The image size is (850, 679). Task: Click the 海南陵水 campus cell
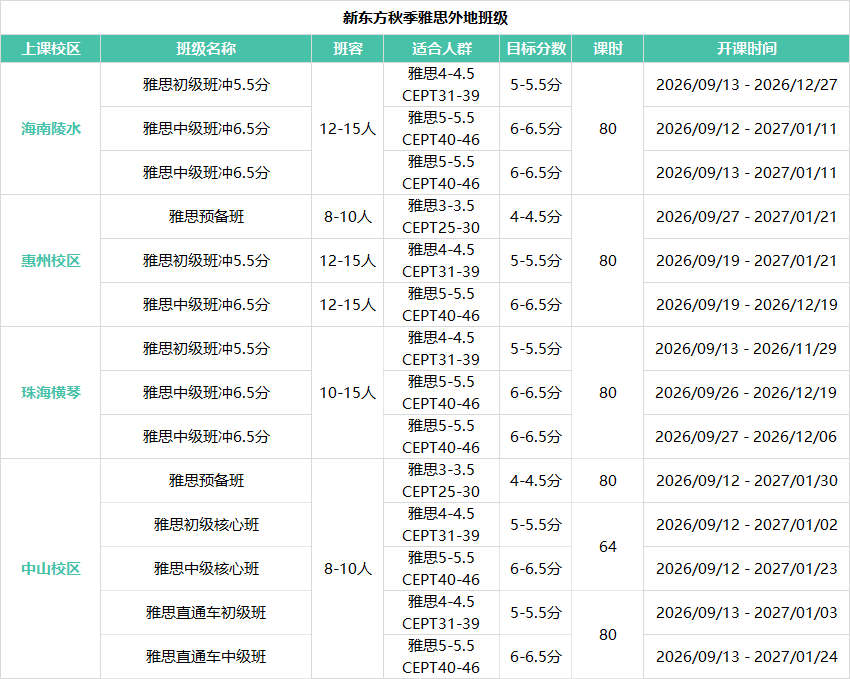50,128
